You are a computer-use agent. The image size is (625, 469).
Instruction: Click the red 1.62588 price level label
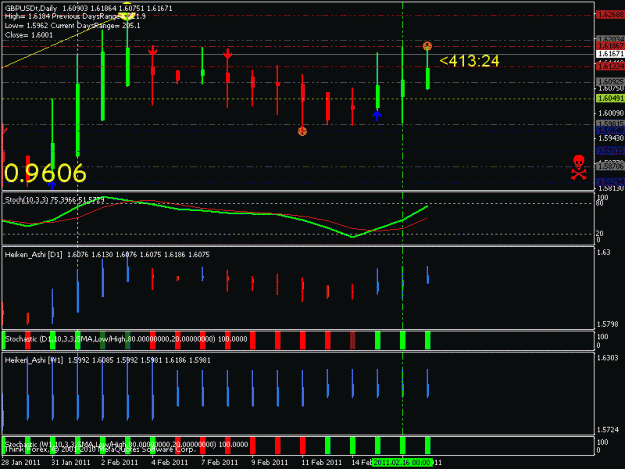coord(611,15)
